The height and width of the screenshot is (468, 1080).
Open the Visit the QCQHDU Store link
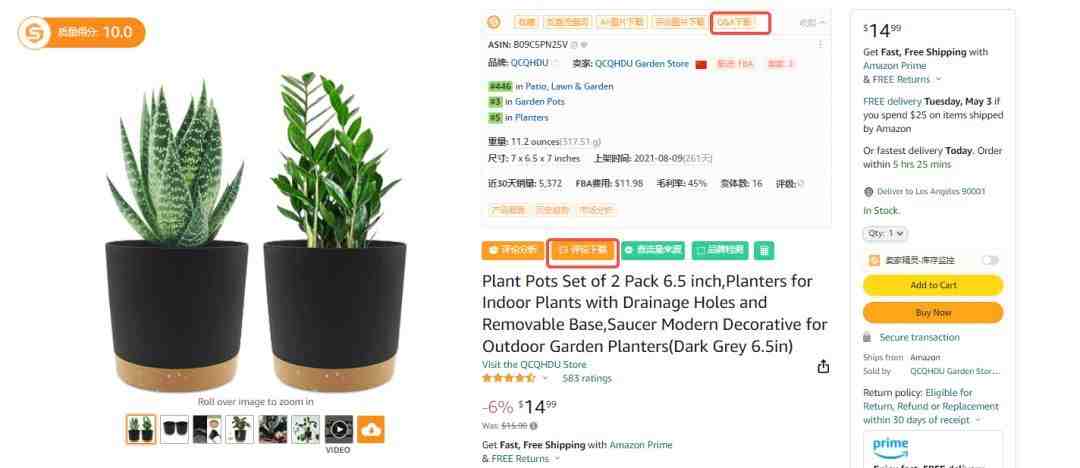[x=534, y=365]
